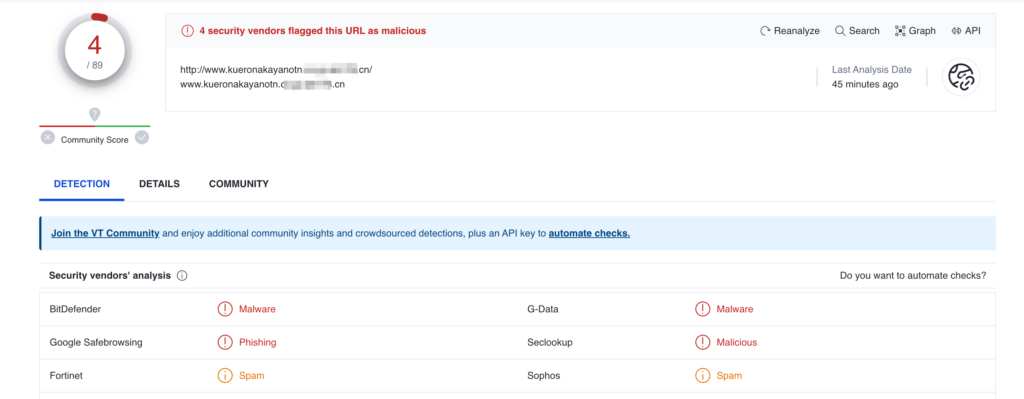The image size is (1024, 399).
Task: Follow the automate checks link
Action: click(589, 233)
